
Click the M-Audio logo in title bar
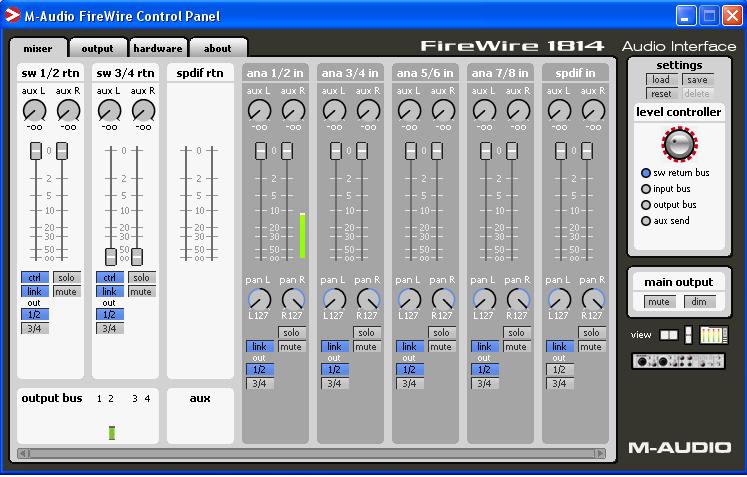(x=12, y=15)
